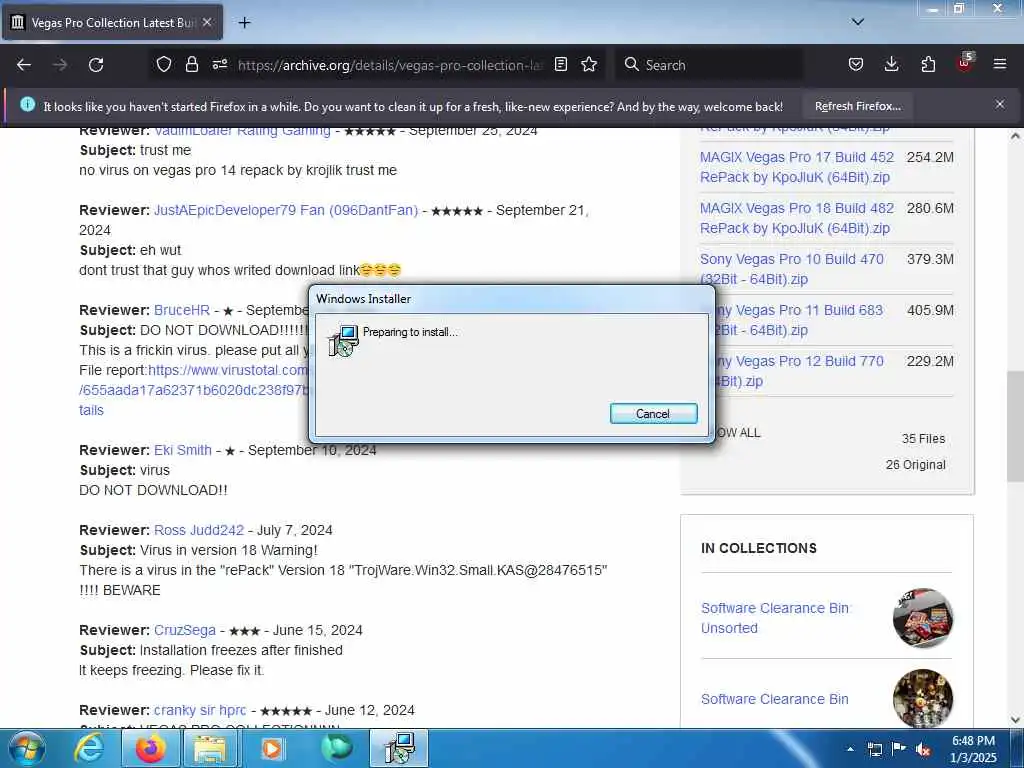1024x768 pixels.
Task: Open Windows Media Player from taskbar
Action: click(272, 748)
